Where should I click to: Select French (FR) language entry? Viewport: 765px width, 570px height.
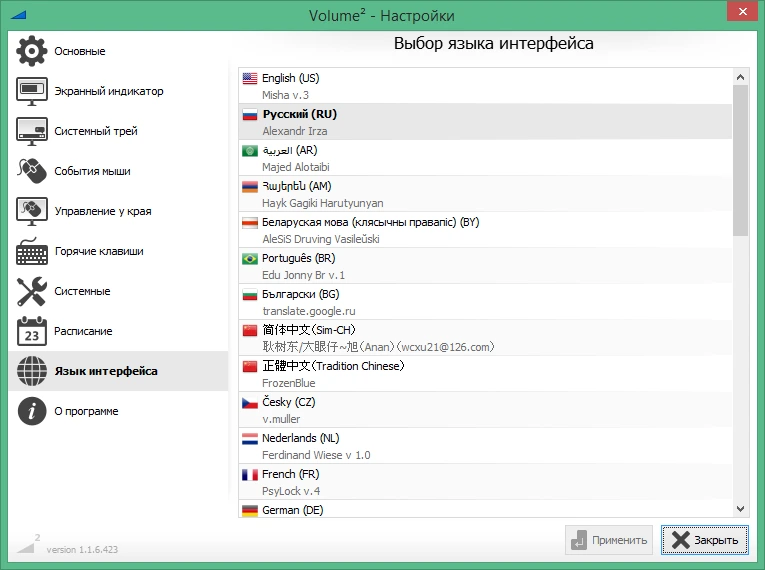point(485,482)
